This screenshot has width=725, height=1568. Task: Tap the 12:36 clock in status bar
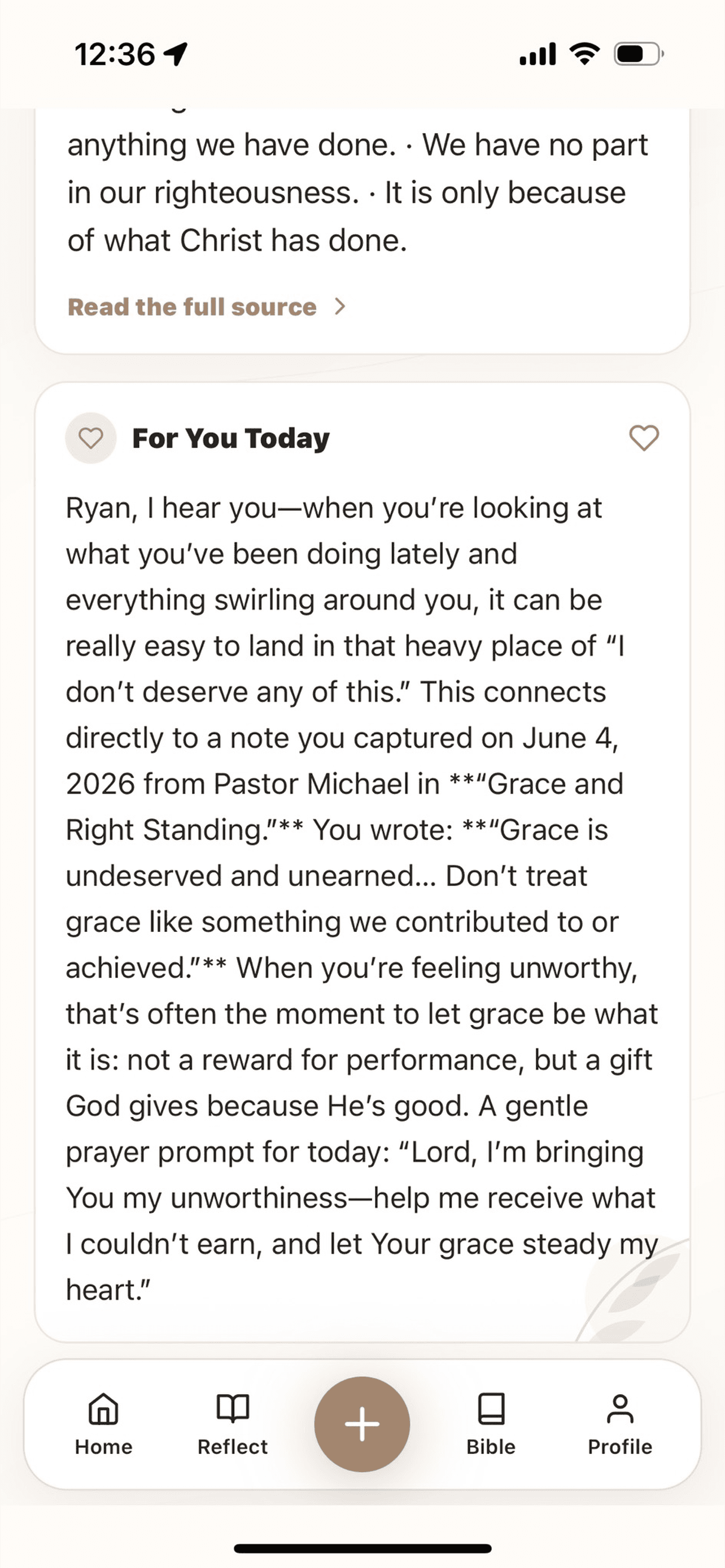115,54
